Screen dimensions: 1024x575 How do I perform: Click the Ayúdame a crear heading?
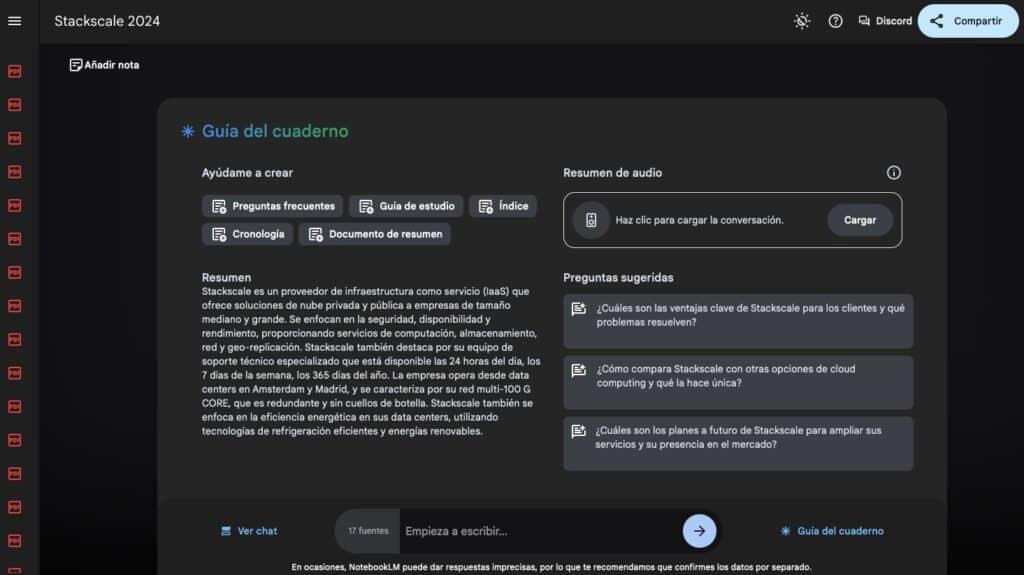pos(247,172)
